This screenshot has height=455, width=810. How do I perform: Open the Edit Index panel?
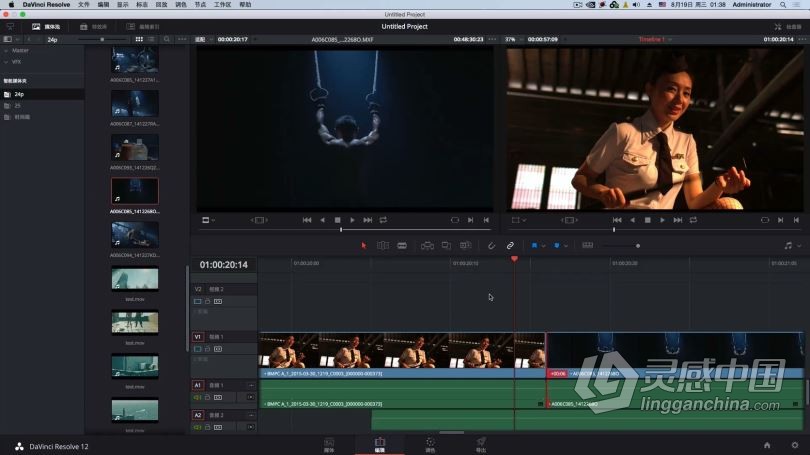pyautogui.click(x=143, y=26)
